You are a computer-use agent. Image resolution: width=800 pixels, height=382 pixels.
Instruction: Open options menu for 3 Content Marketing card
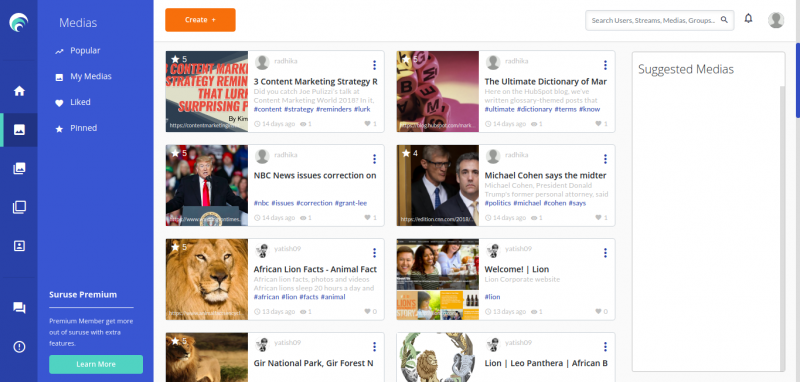(x=374, y=65)
